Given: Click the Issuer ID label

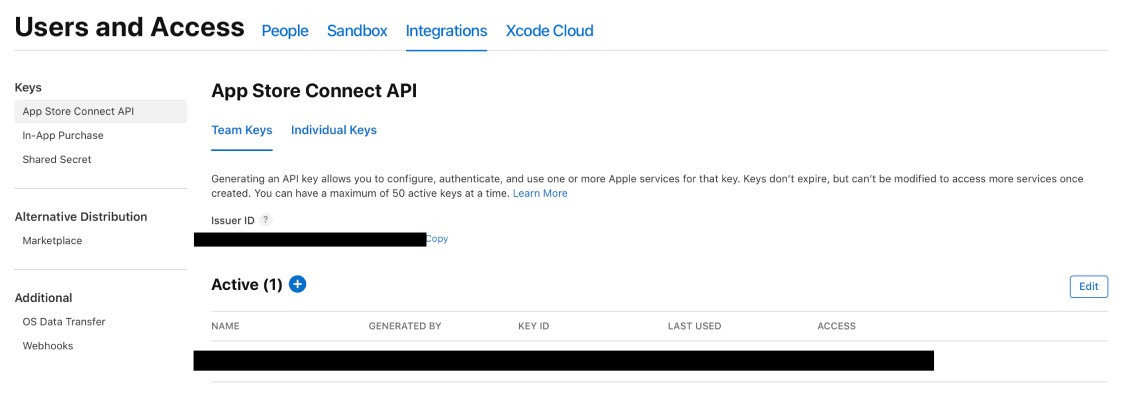Looking at the screenshot, I should pos(233,220).
